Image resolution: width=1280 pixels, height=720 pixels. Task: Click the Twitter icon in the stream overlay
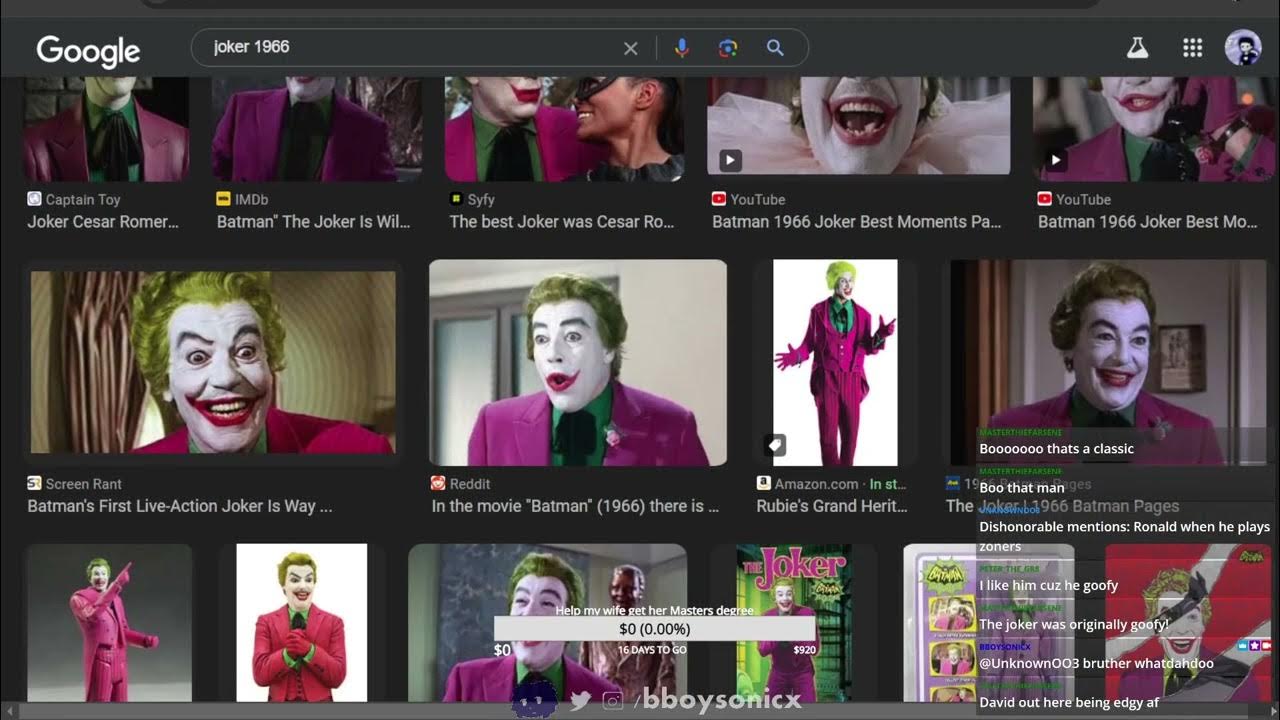click(580, 701)
